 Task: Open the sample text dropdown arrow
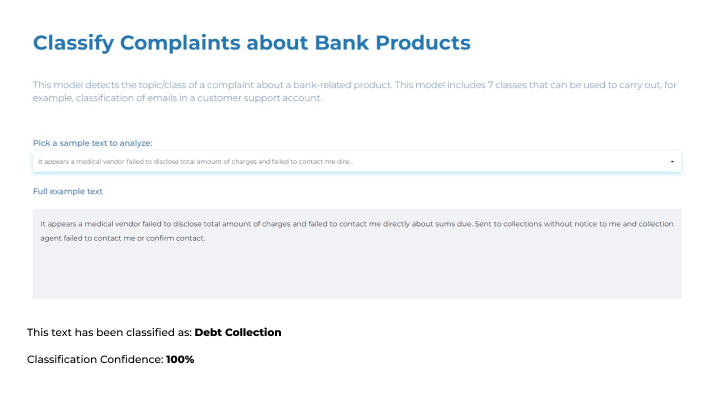coord(672,162)
